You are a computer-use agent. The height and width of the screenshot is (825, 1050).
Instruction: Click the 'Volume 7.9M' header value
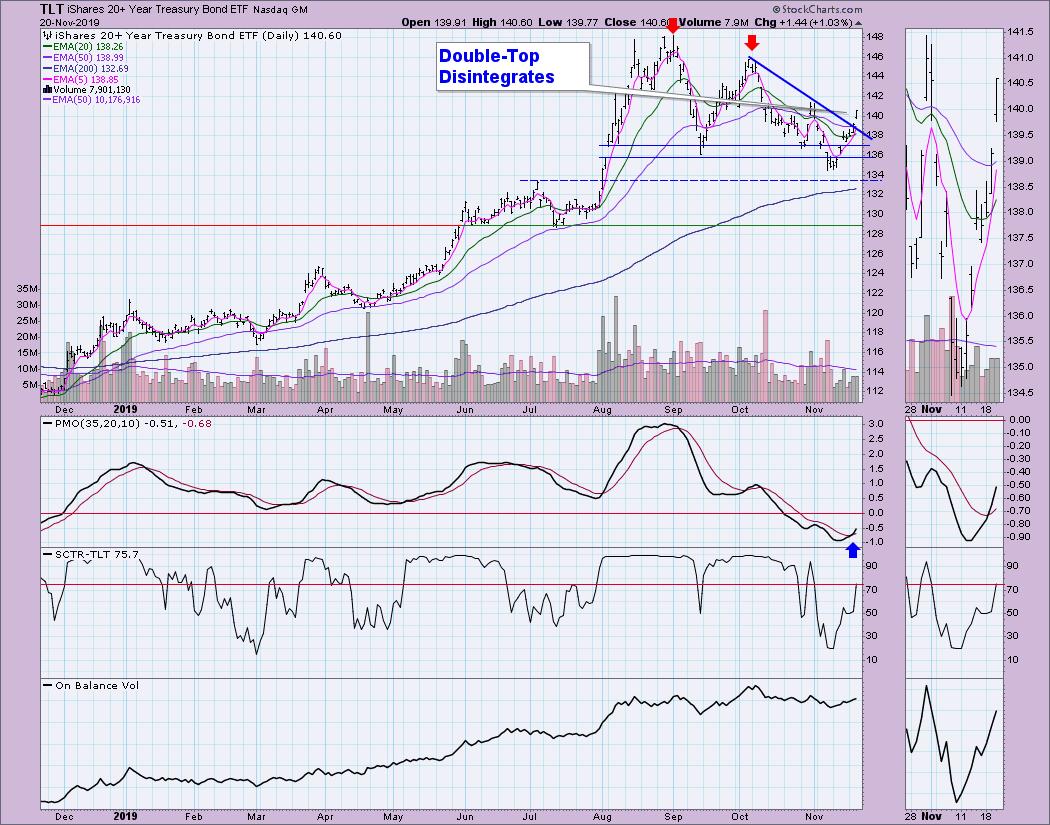point(714,22)
